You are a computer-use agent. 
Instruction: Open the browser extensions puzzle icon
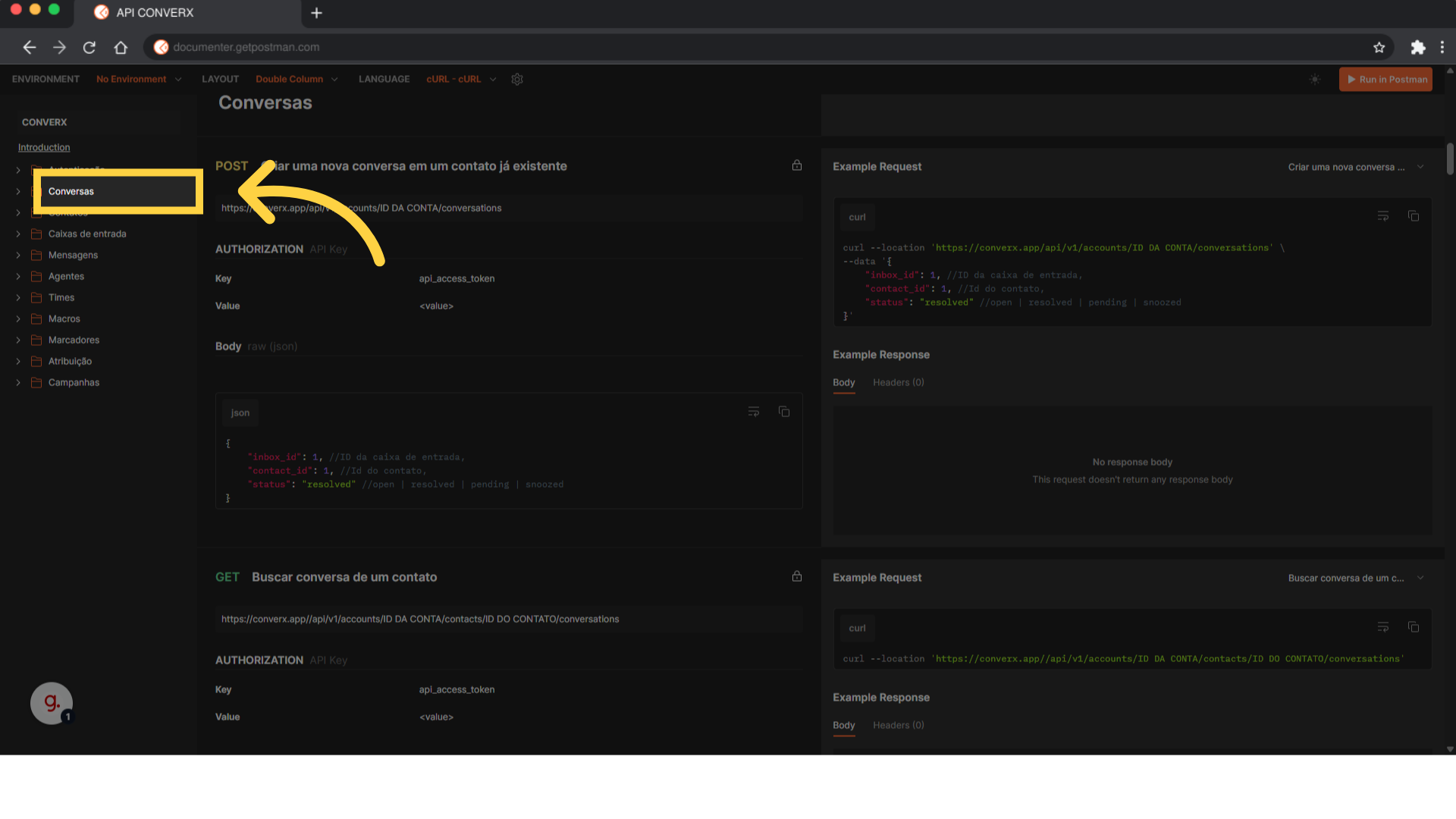click(1418, 47)
